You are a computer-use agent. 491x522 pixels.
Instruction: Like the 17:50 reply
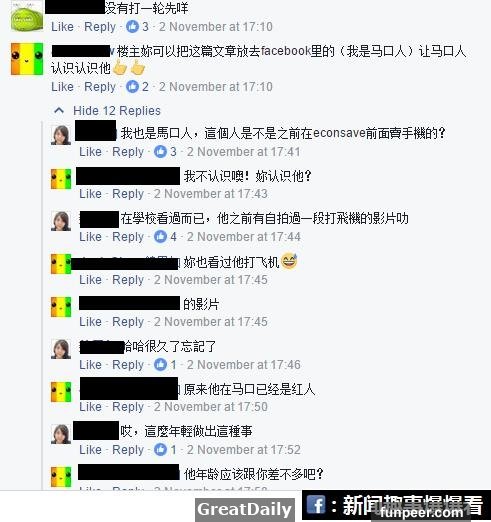[90, 407]
